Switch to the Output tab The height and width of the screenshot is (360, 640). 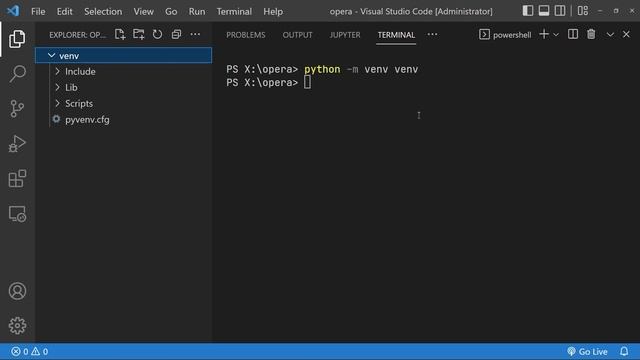(x=297, y=35)
